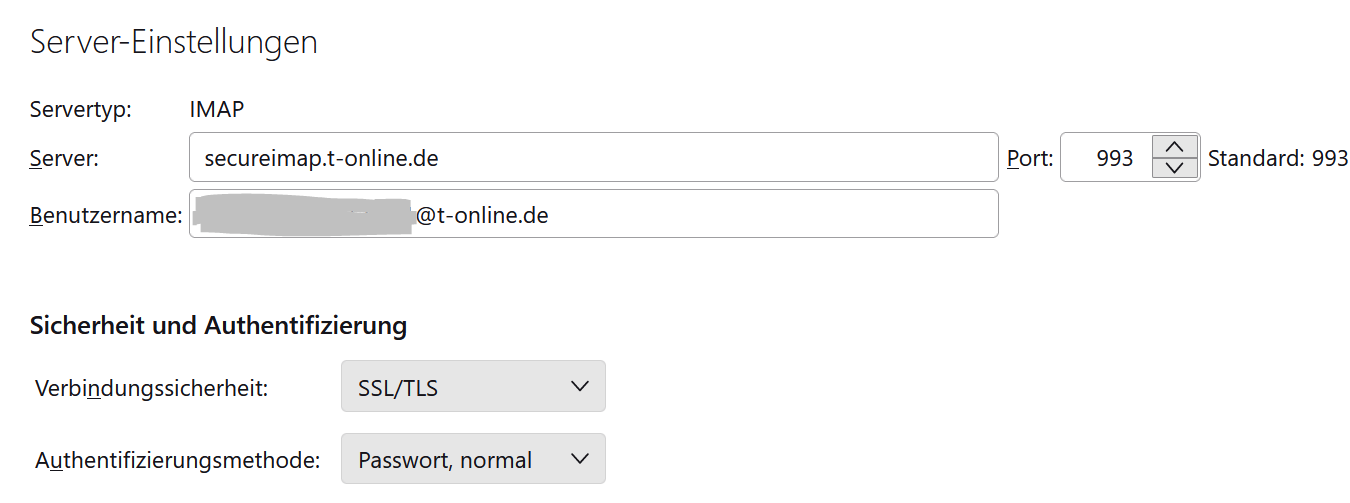Click the Sicherheit und Authentifizierung heading

click(218, 325)
